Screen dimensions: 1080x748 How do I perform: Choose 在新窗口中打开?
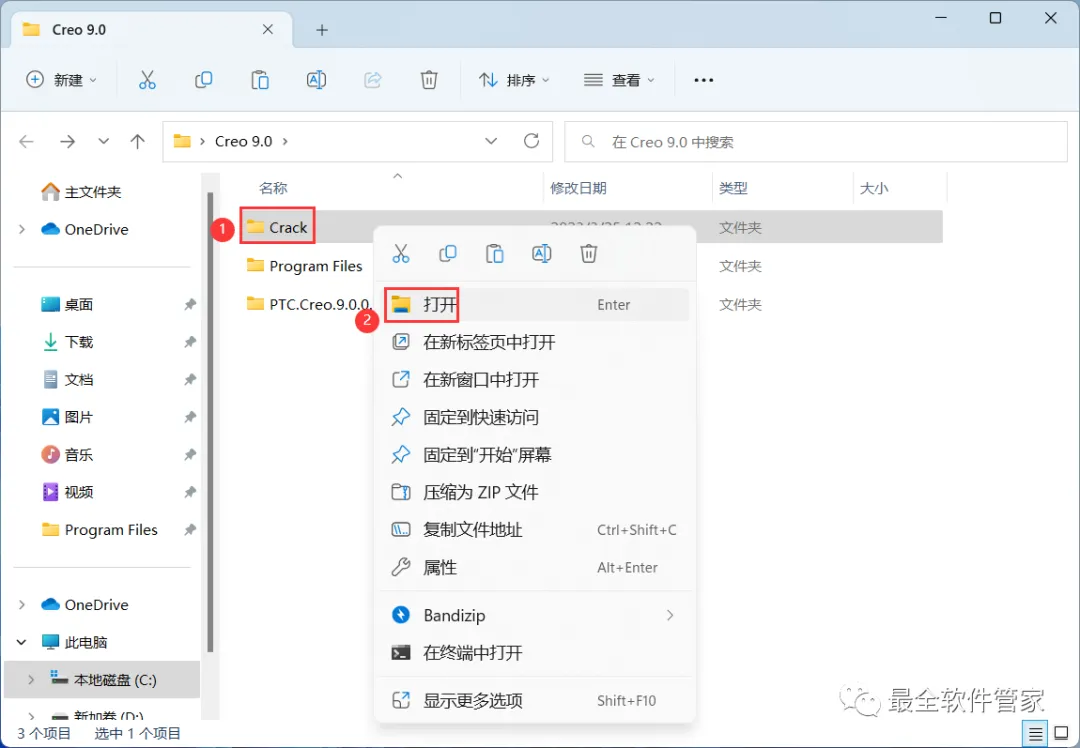(534, 380)
